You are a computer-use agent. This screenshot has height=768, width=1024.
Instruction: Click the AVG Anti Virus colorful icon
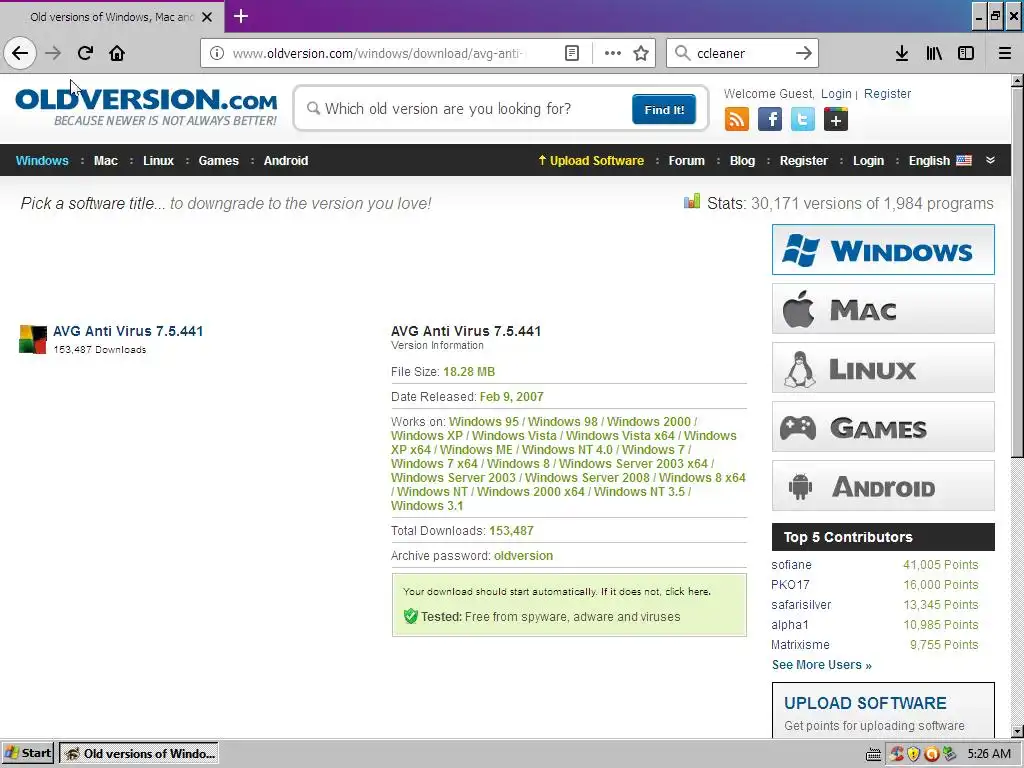(33, 339)
